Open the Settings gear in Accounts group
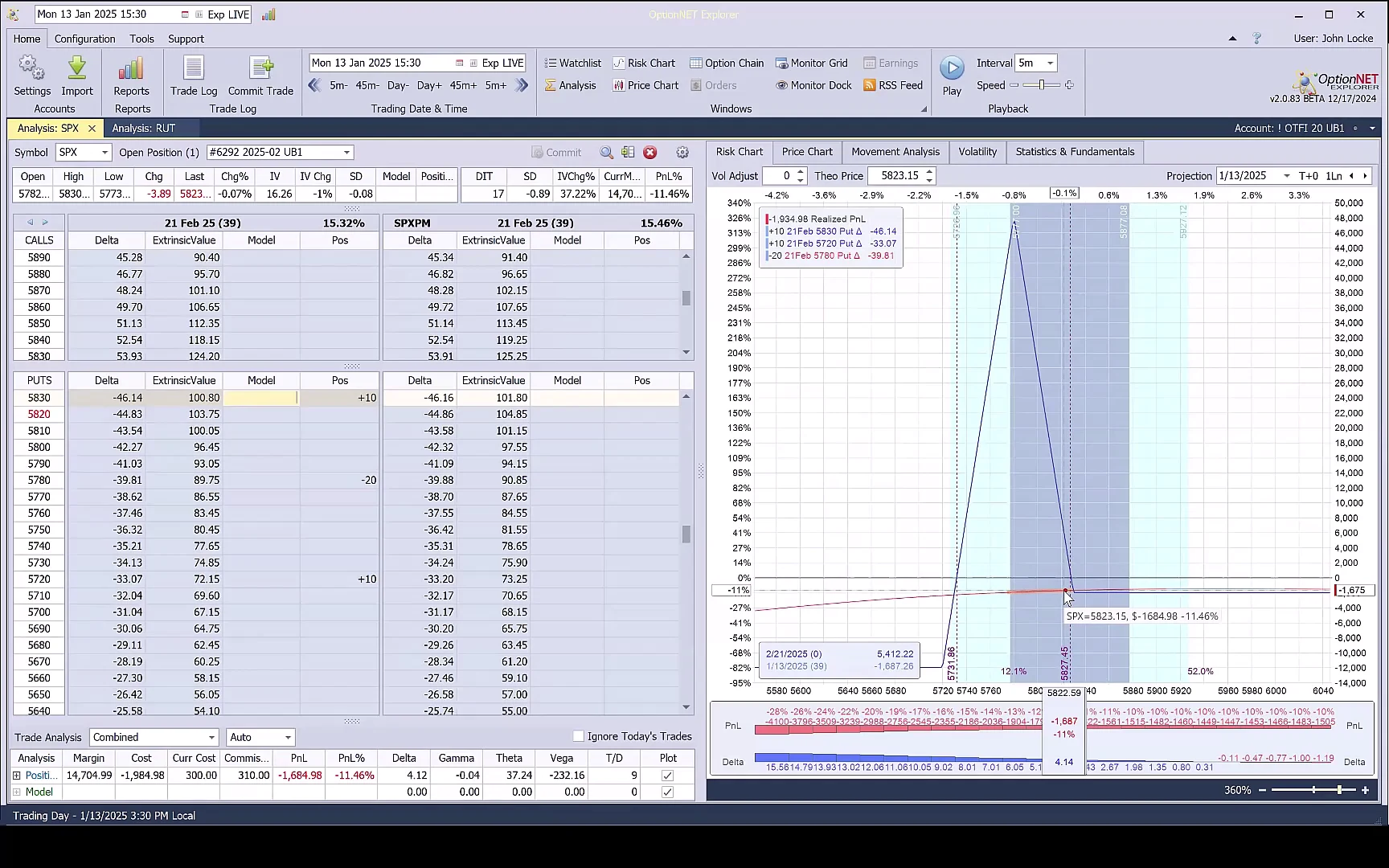 [x=32, y=76]
